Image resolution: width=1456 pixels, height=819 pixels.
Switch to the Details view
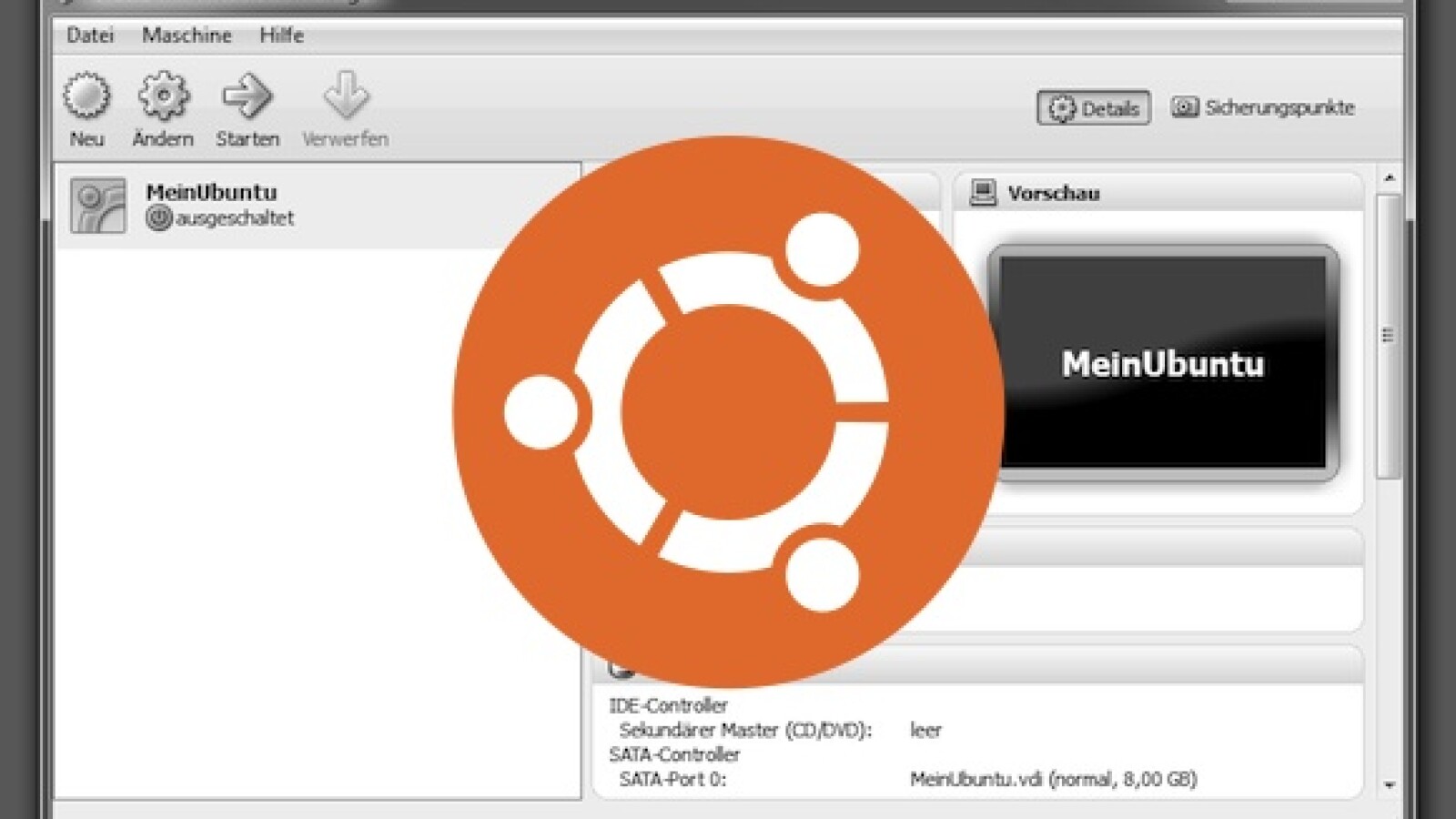click(x=1094, y=108)
